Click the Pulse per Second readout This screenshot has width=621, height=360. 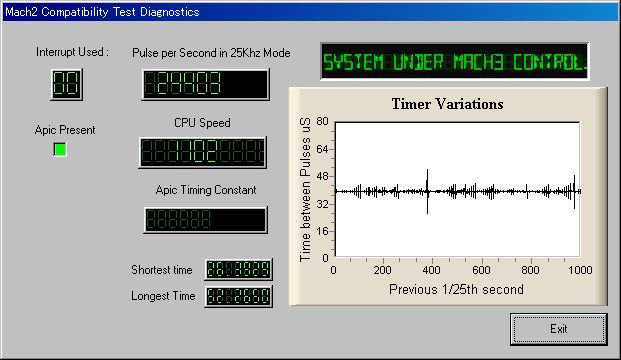point(205,84)
